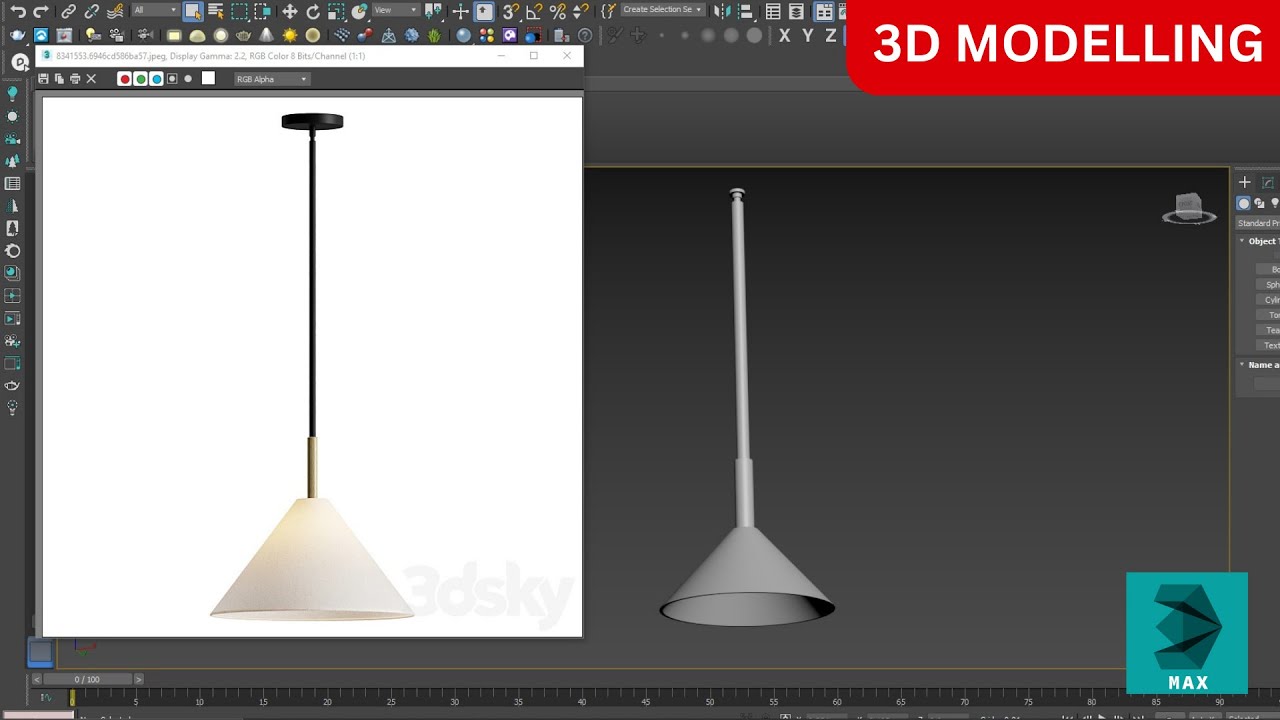Open the RGB Alpha channel dropdown

click(x=272, y=79)
